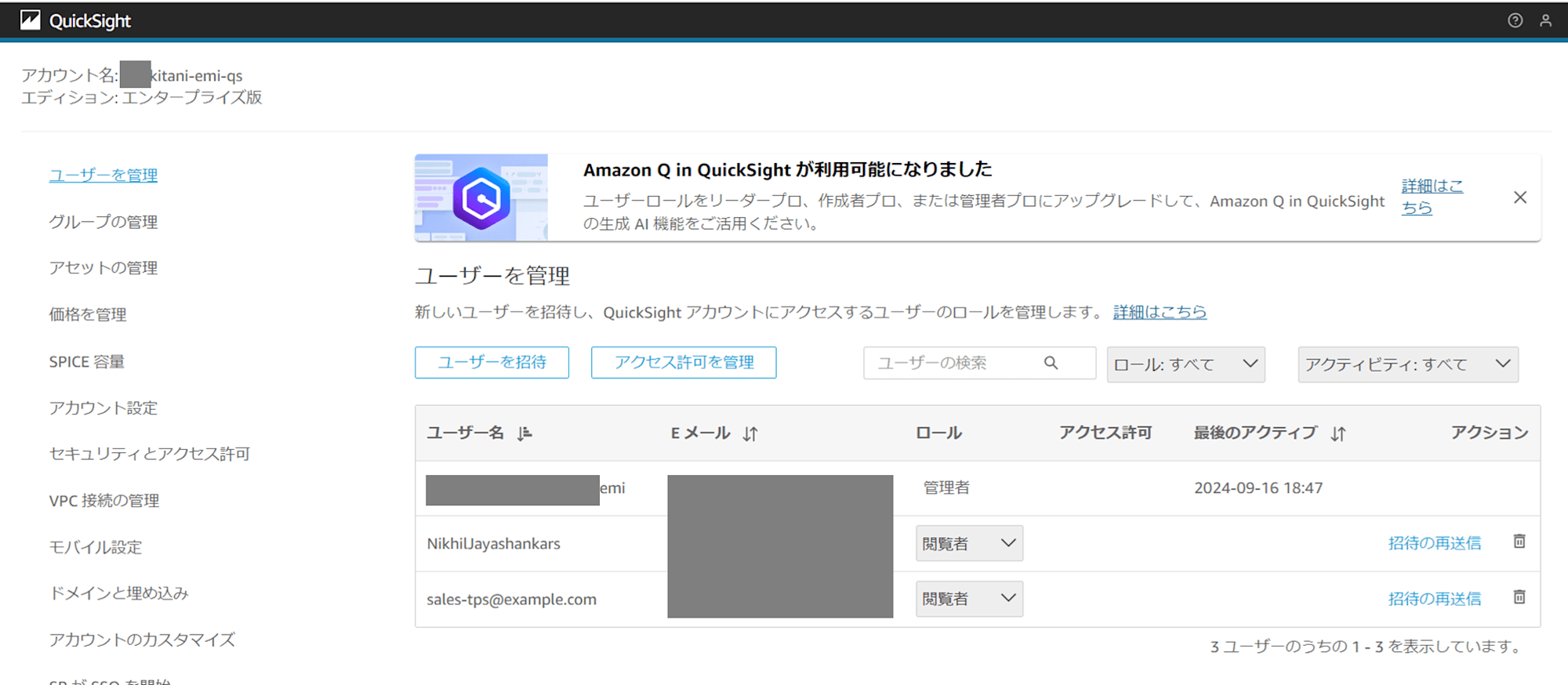
Task: Open ドメインと埋め込み in the sidebar
Action: pyautogui.click(x=119, y=593)
